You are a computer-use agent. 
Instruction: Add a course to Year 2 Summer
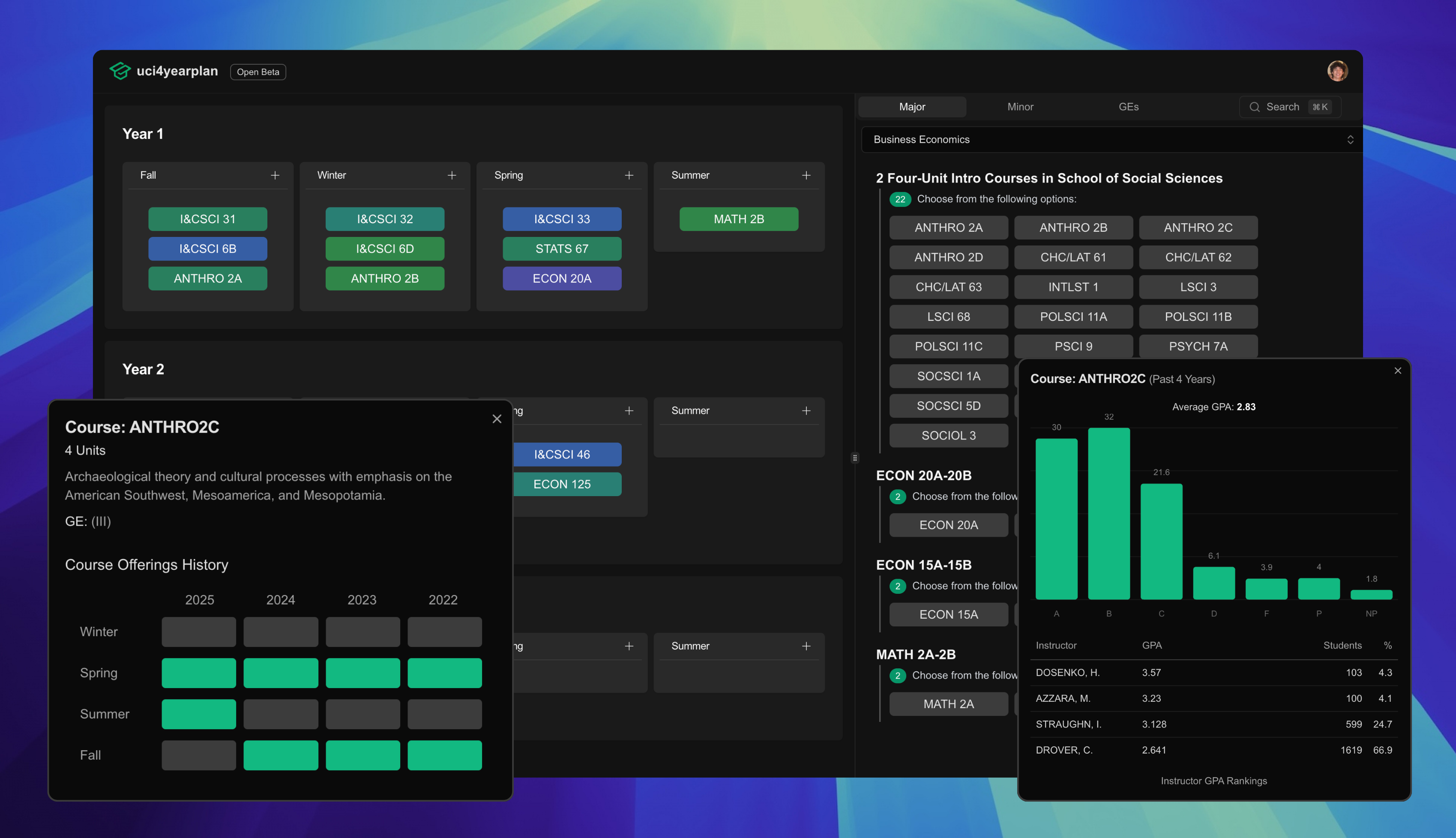pos(806,410)
